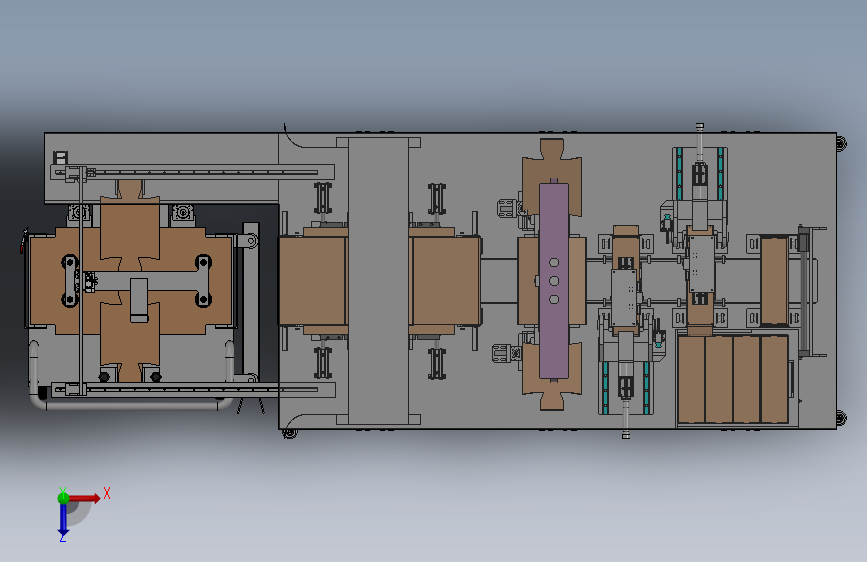Select the lower horizontal linear rail on the left
867x562 pixels.
pyautogui.click(x=192, y=389)
